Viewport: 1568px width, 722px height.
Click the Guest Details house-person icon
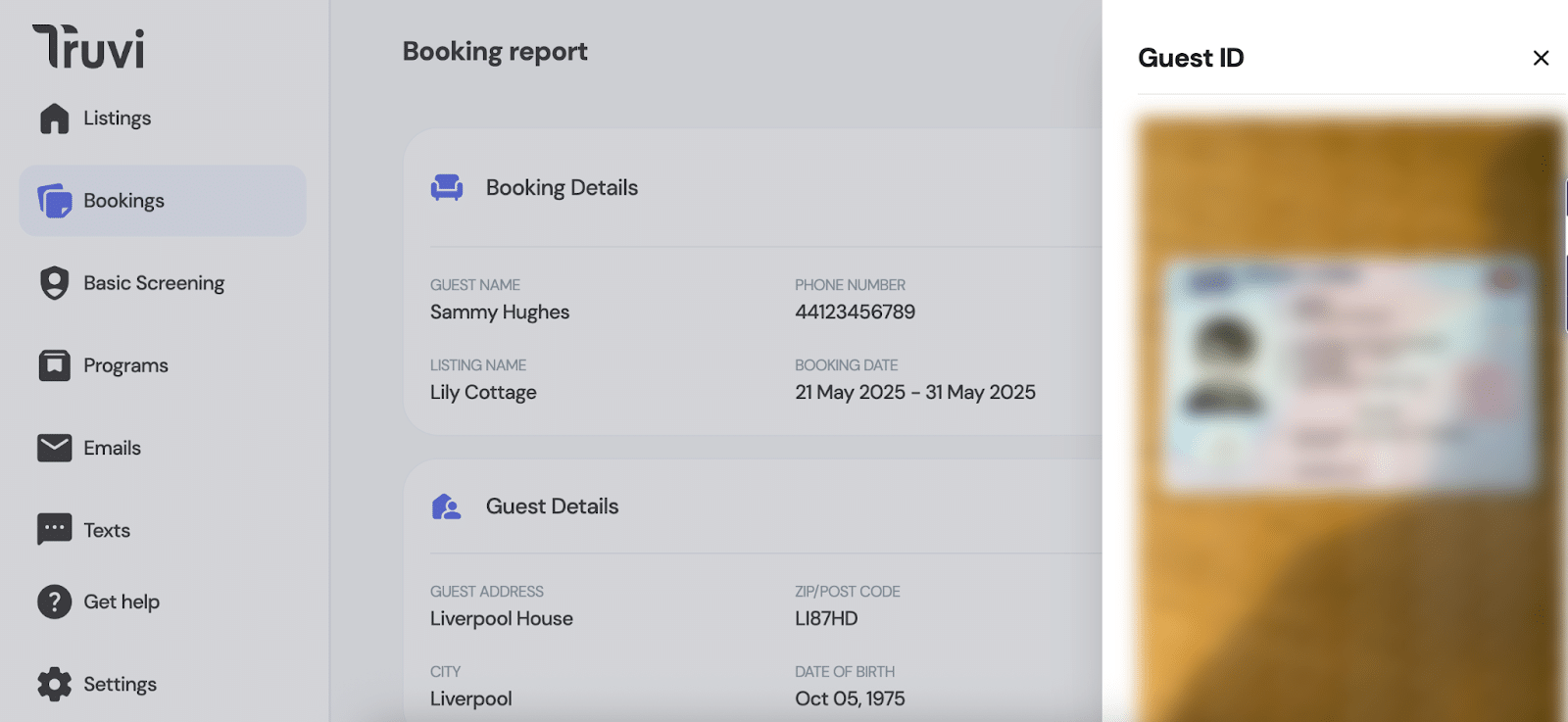[446, 506]
